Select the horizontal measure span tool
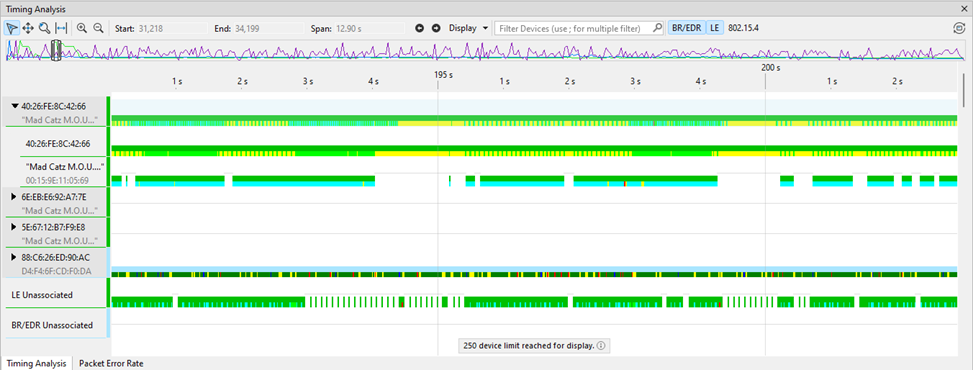This screenshot has width=973, height=370. coord(61,28)
